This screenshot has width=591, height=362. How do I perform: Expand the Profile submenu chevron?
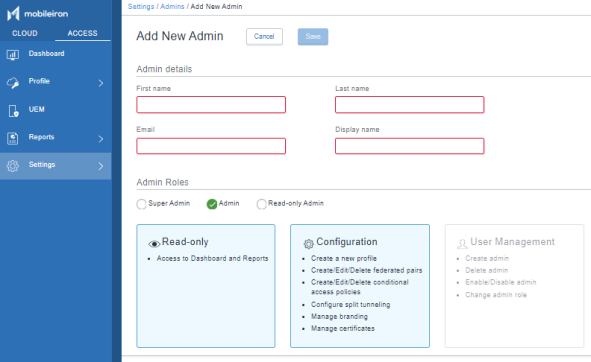click(101, 83)
